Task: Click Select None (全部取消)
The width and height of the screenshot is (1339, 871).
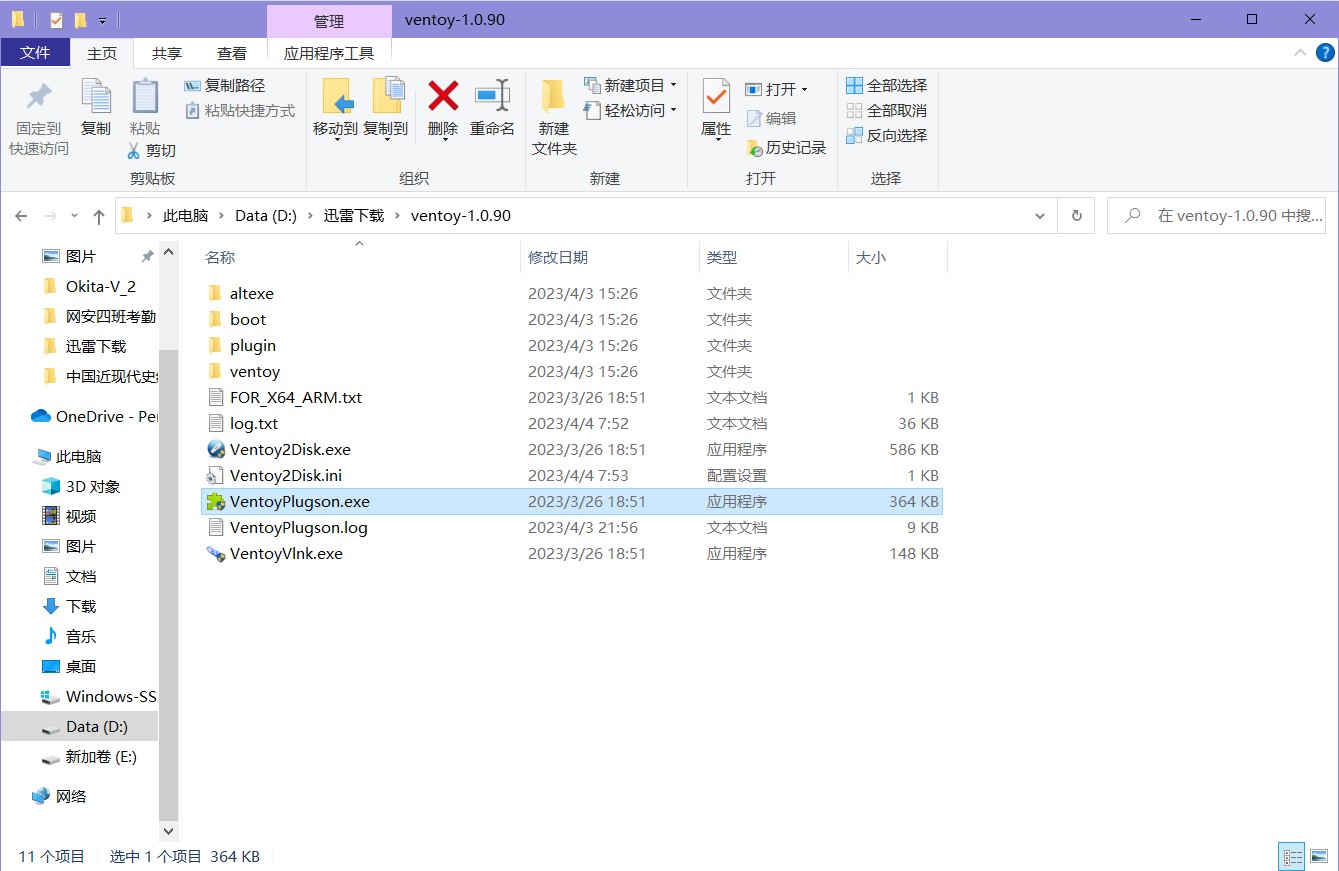Action: (x=887, y=111)
